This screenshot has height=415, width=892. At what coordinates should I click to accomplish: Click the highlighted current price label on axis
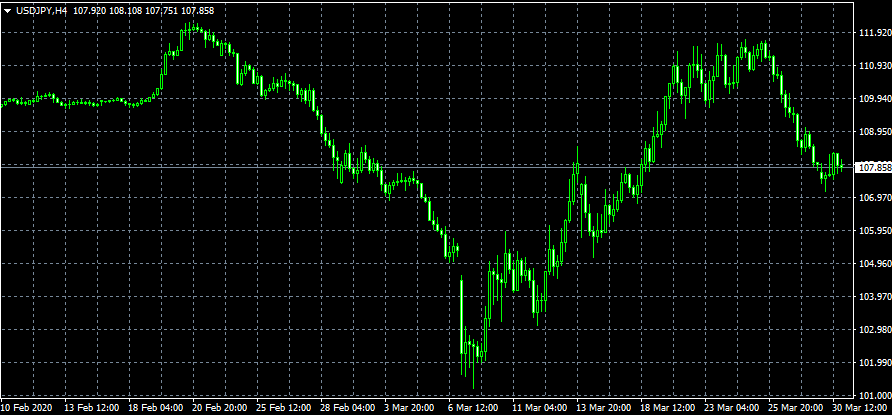[x=874, y=167]
